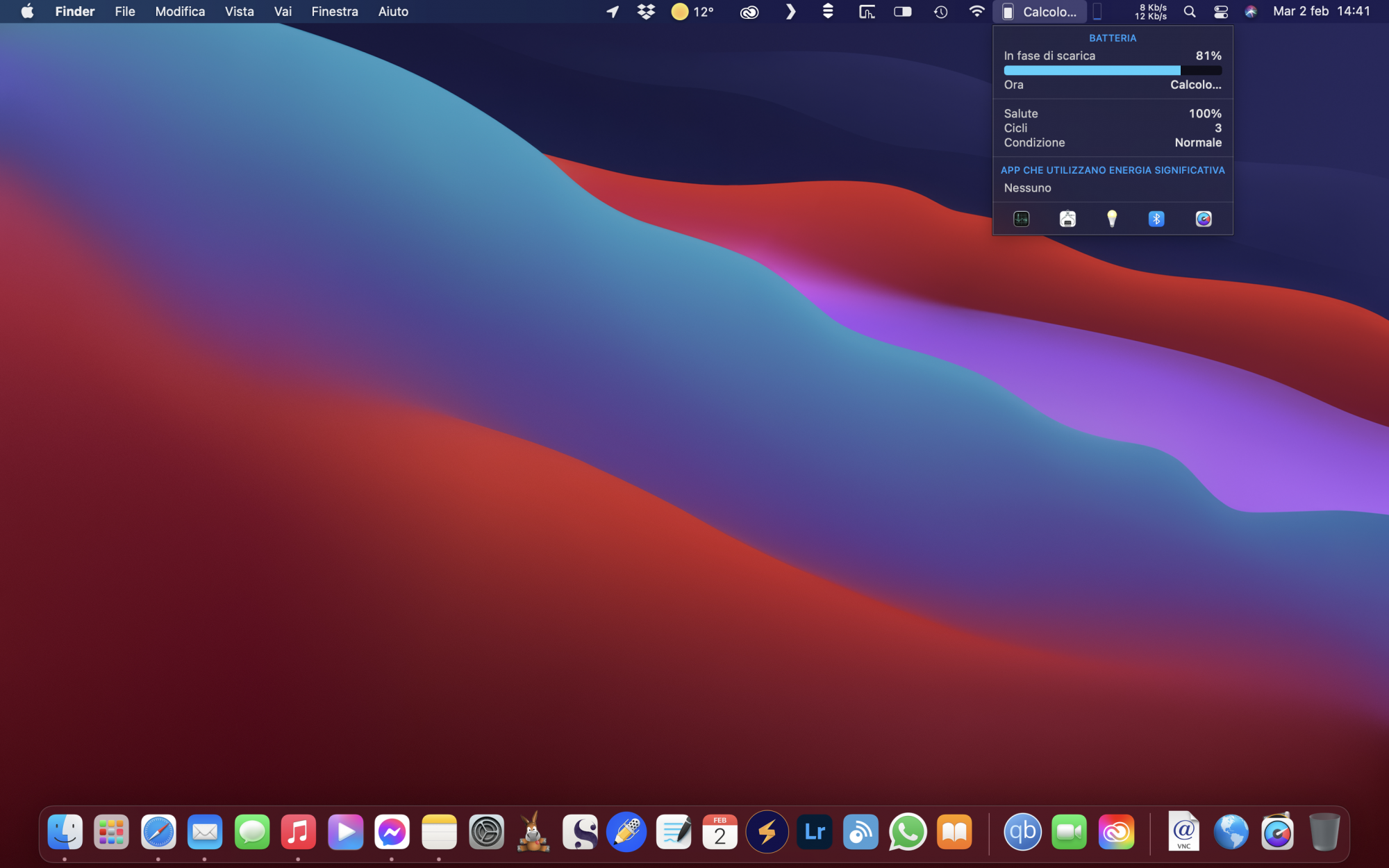Open the Finder menu
Screen dimensions: 1389x868
click(x=75, y=11)
